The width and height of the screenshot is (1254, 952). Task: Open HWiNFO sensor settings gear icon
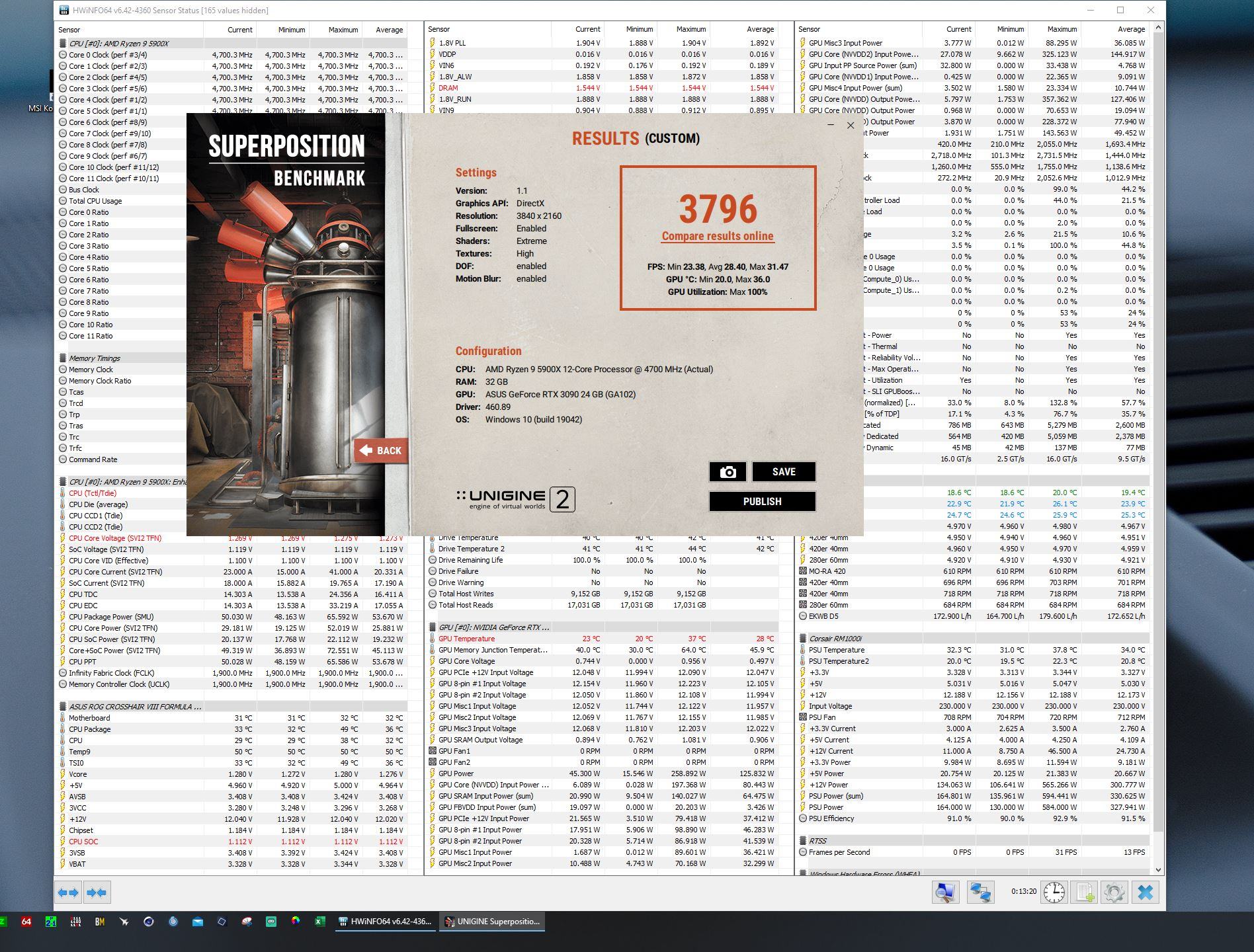[x=1114, y=892]
